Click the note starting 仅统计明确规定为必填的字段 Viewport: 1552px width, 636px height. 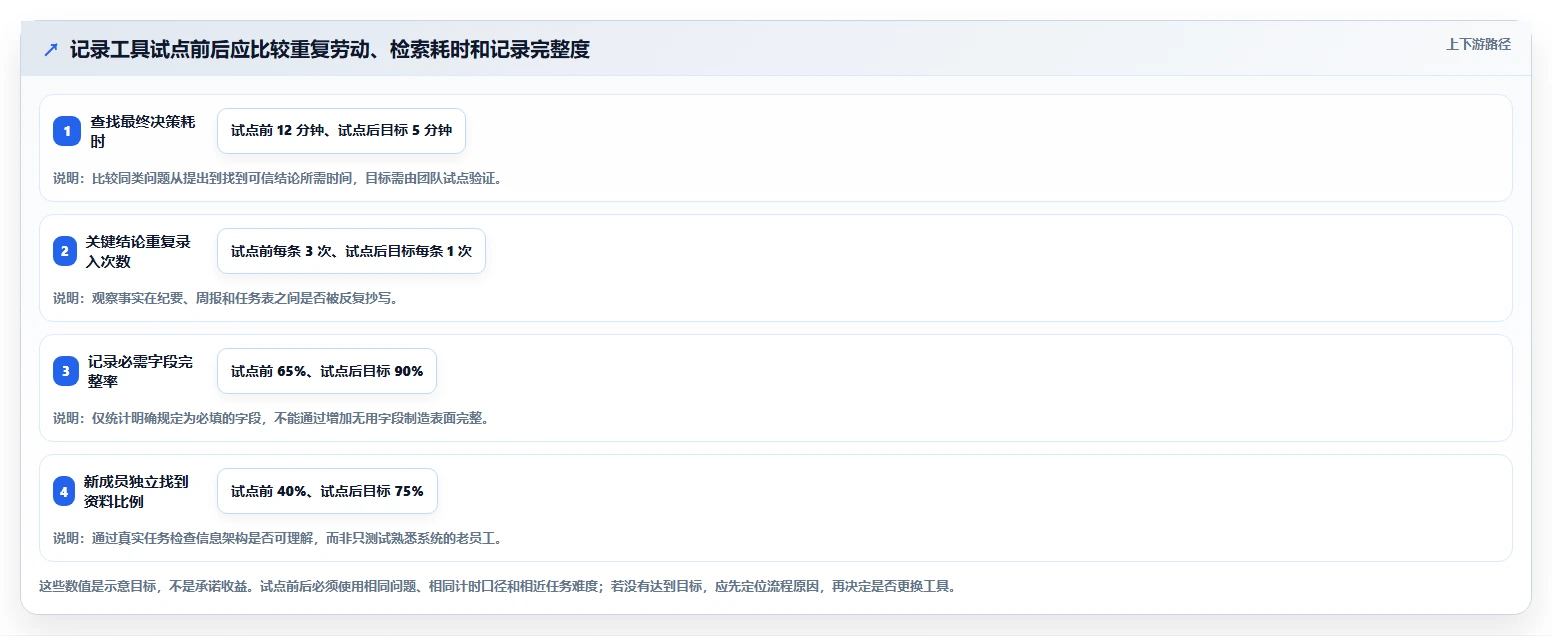(271, 418)
